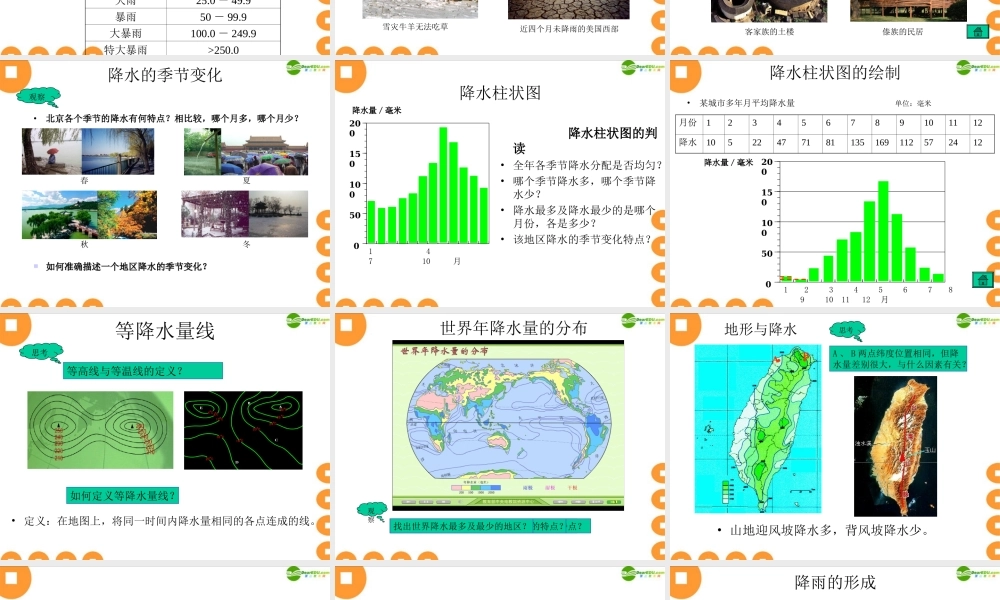Click the green Taiwan precipitation map
The image size is (1000, 600).
[x=758, y=429]
